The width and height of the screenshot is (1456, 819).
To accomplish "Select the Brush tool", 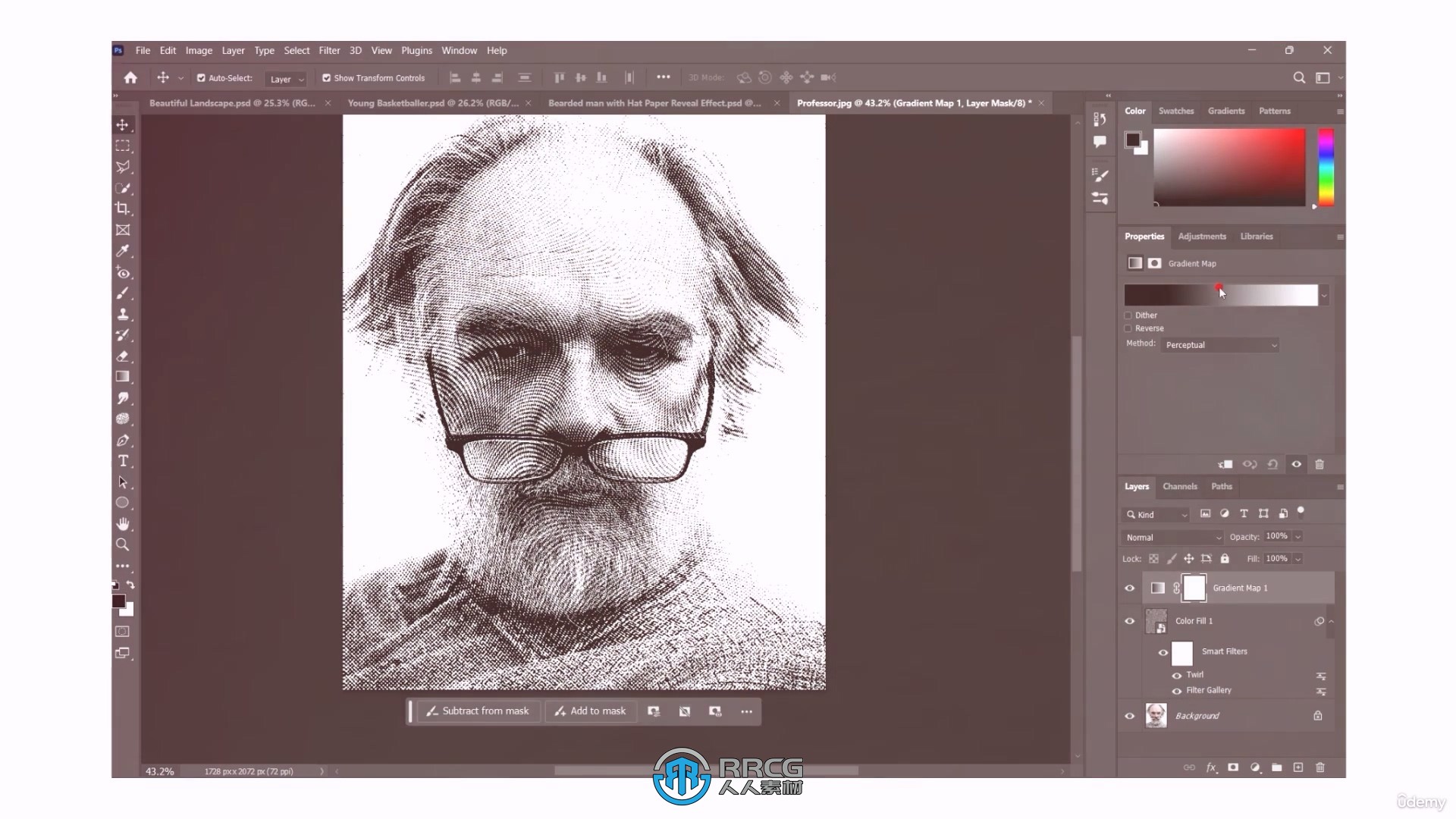I will tap(122, 293).
